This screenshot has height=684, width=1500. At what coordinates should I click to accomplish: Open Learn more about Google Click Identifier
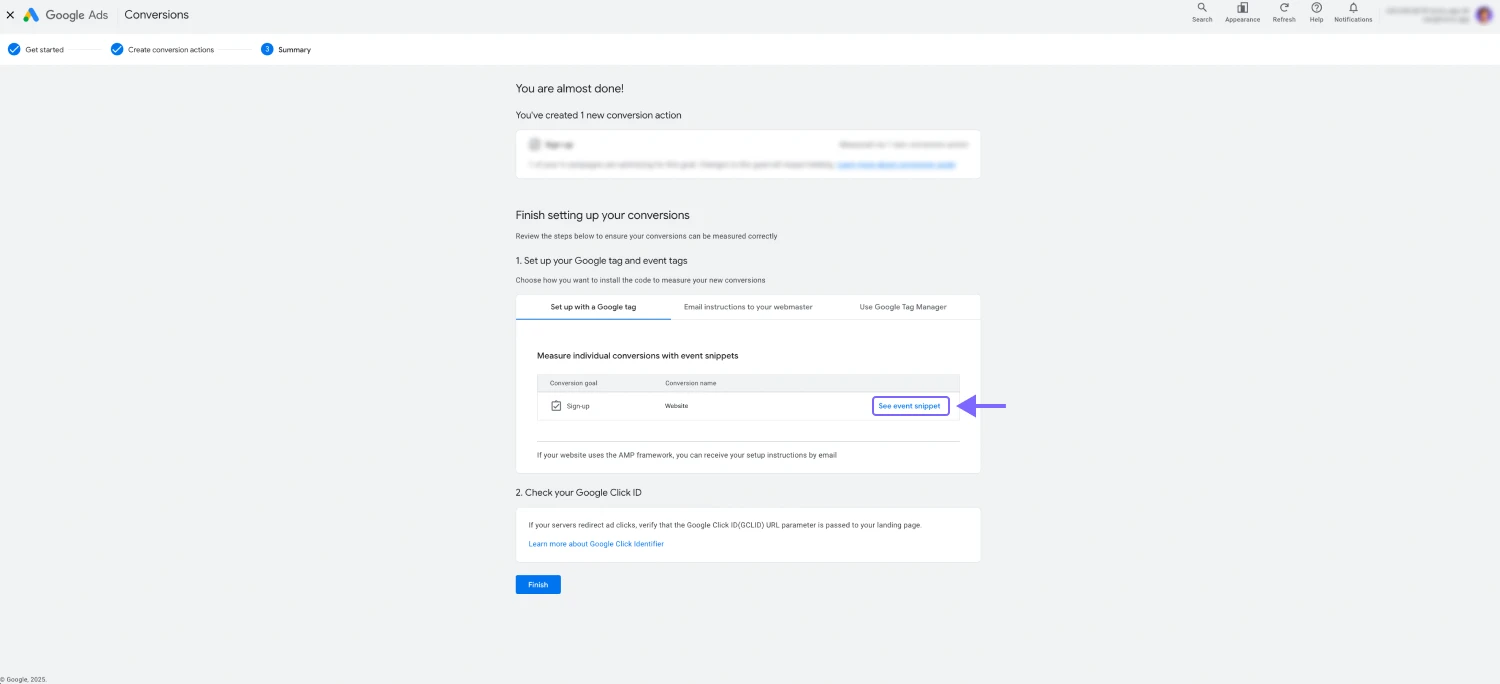pyautogui.click(x=596, y=543)
